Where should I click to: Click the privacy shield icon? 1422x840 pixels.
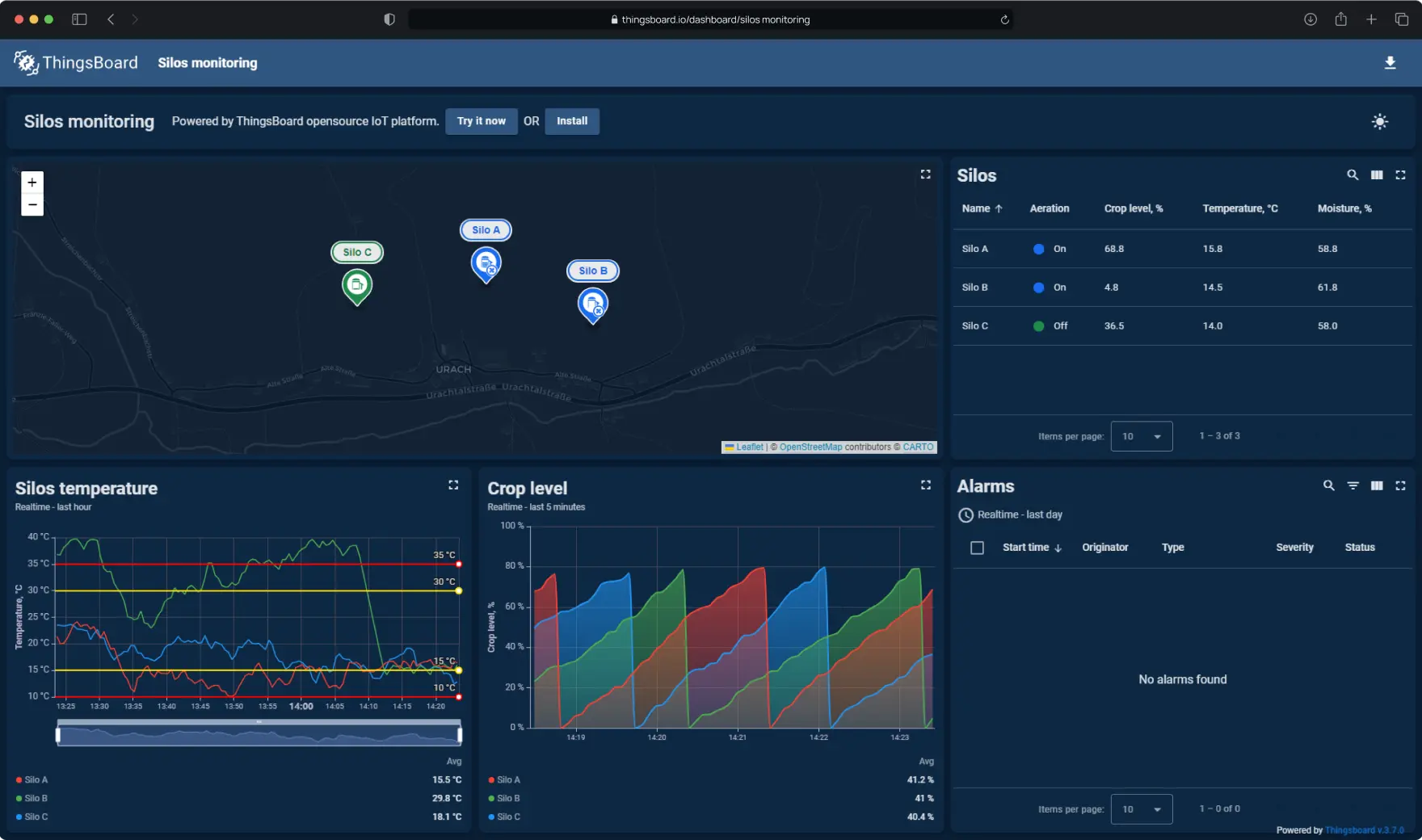389,19
